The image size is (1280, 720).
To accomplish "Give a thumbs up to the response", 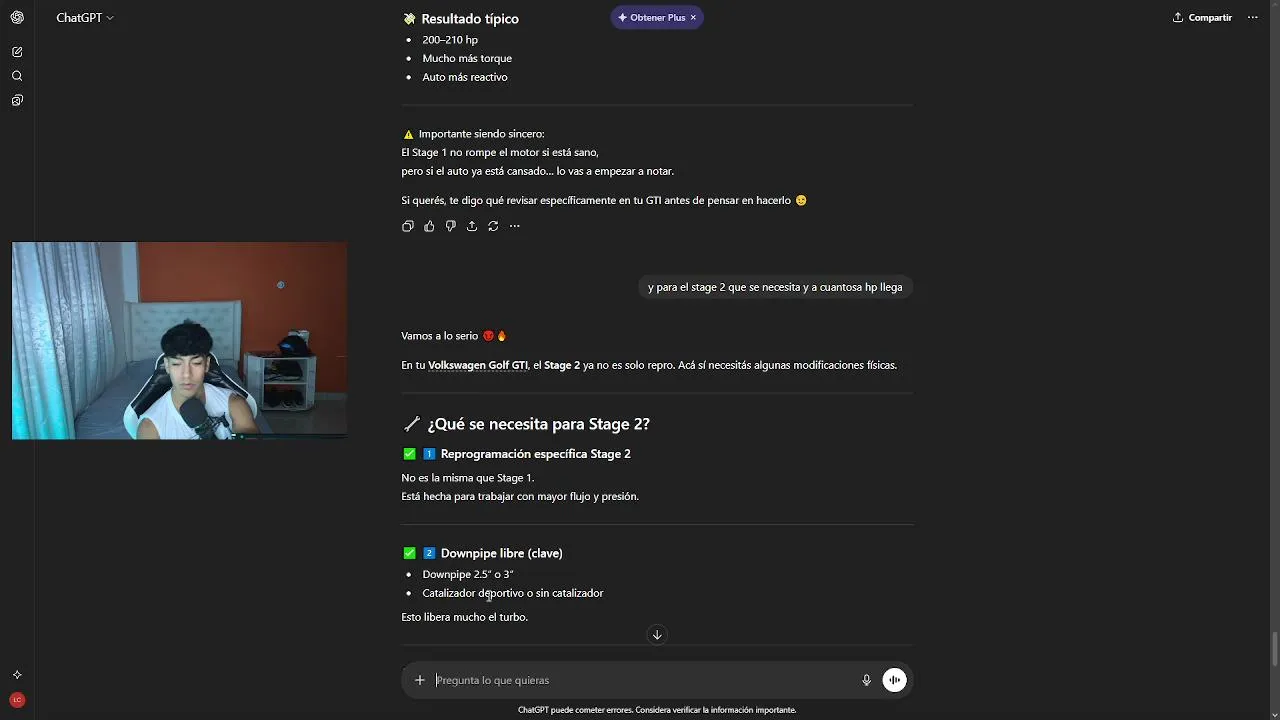I will (x=429, y=226).
